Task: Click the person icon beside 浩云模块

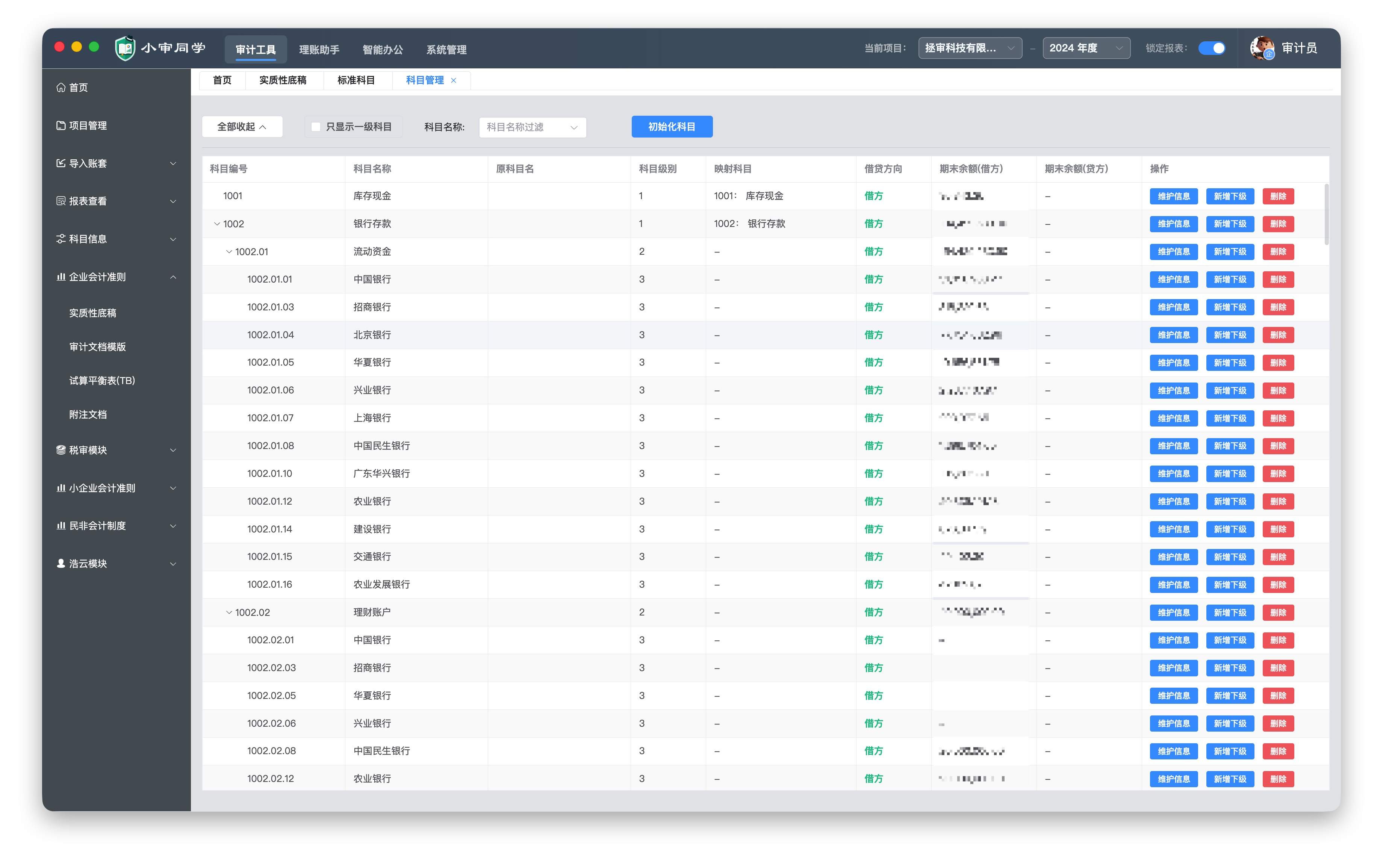Action: 61,563
